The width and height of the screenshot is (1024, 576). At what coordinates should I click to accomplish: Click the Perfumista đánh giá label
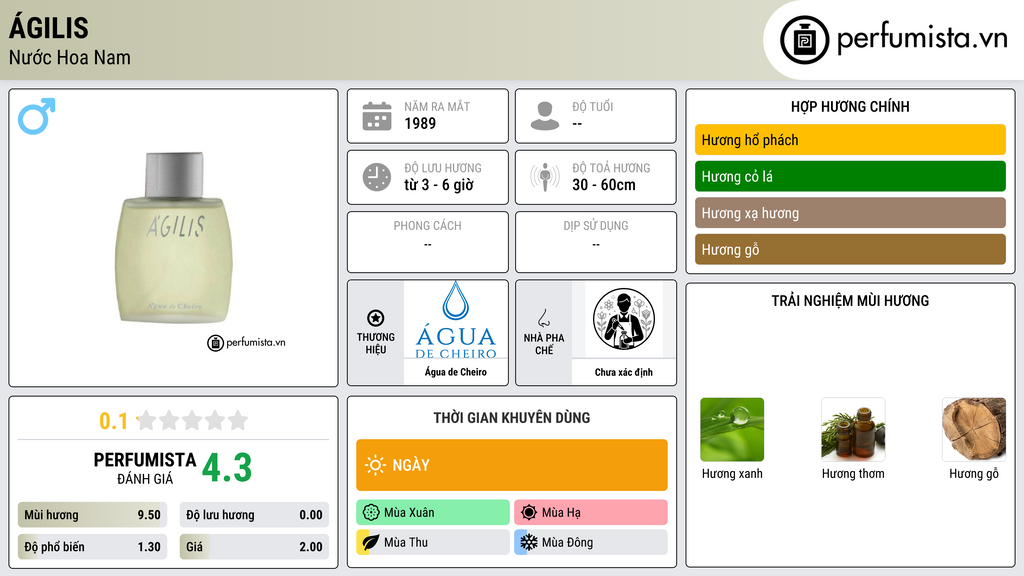pyautogui.click(x=145, y=469)
